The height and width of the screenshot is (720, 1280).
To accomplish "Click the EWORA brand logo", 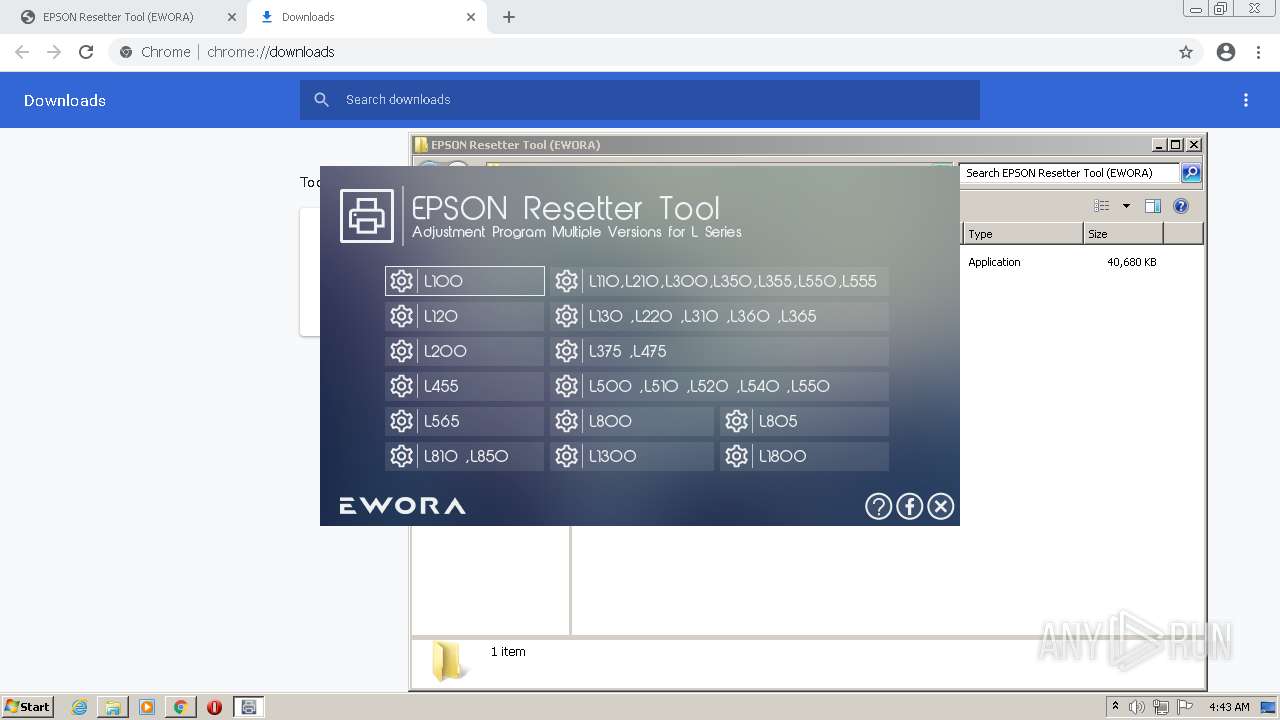I will 402,506.
